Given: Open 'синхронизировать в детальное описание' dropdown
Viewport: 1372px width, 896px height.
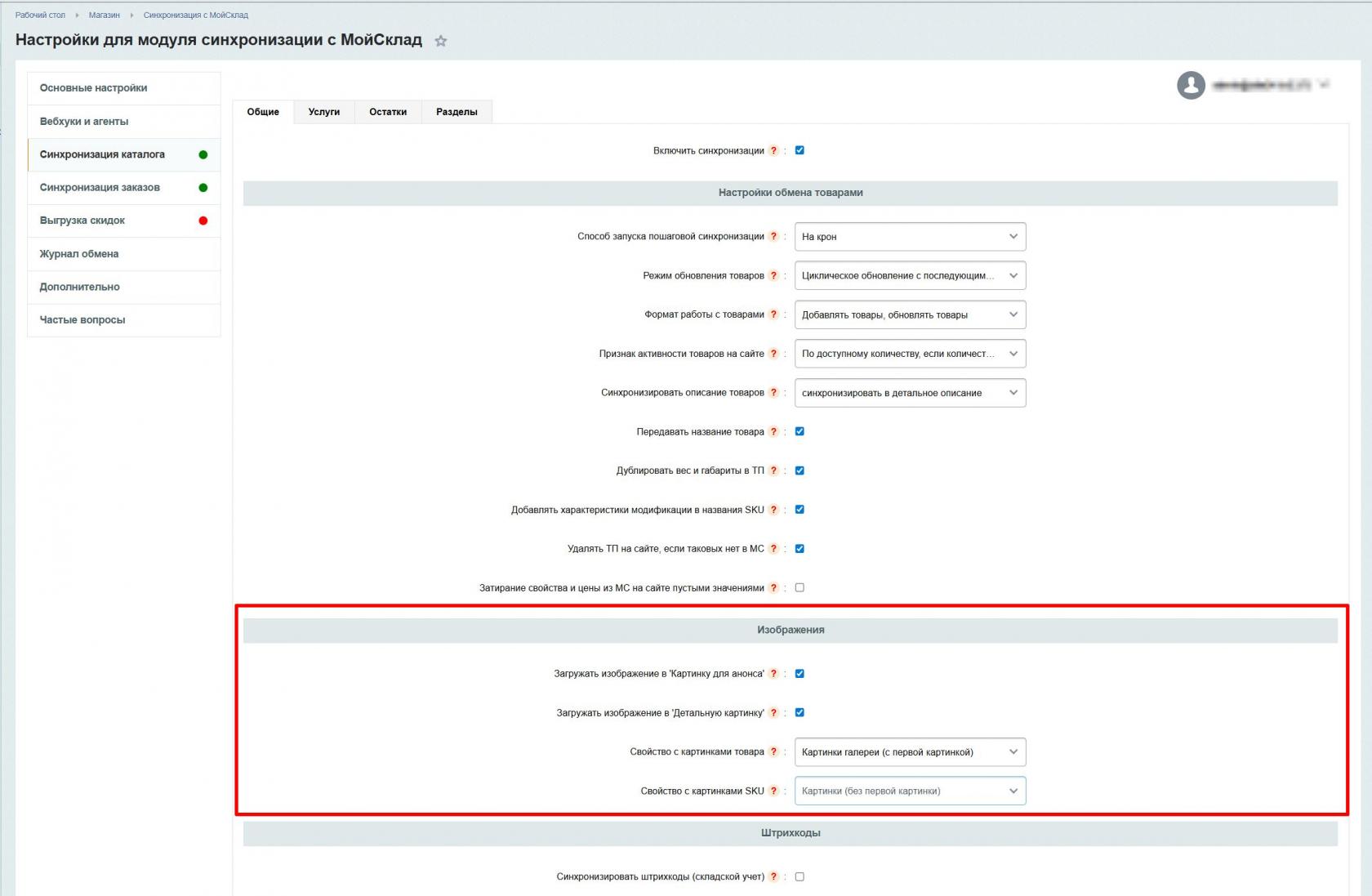Looking at the screenshot, I should [x=910, y=393].
